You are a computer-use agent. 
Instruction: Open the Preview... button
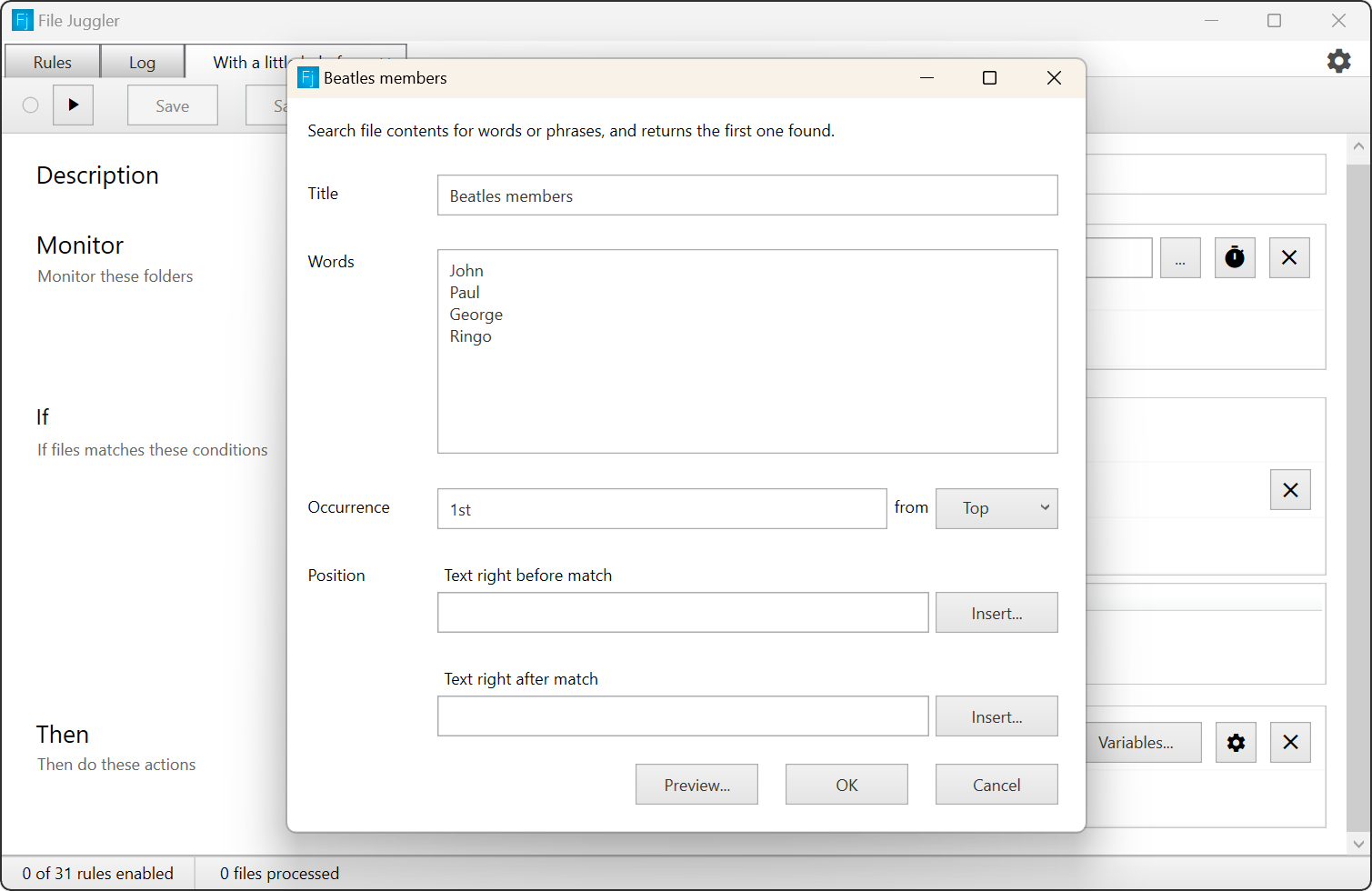click(x=696, y=785)
